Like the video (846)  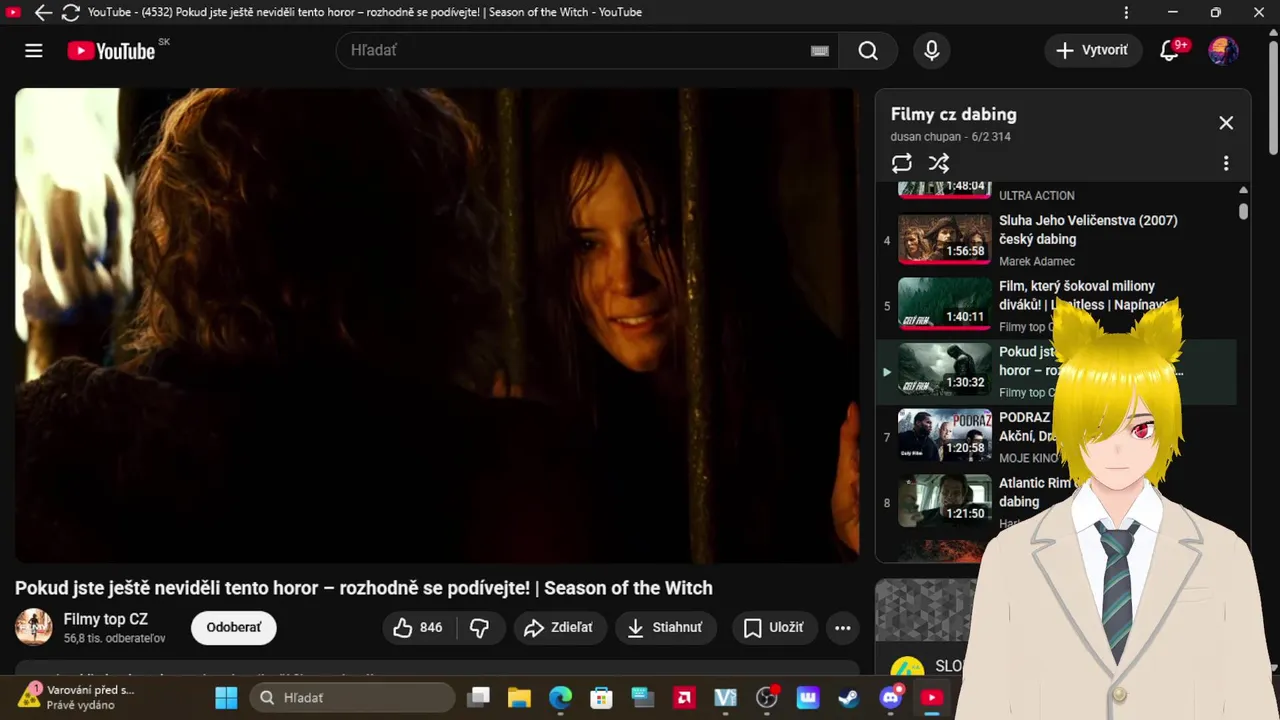419,627
